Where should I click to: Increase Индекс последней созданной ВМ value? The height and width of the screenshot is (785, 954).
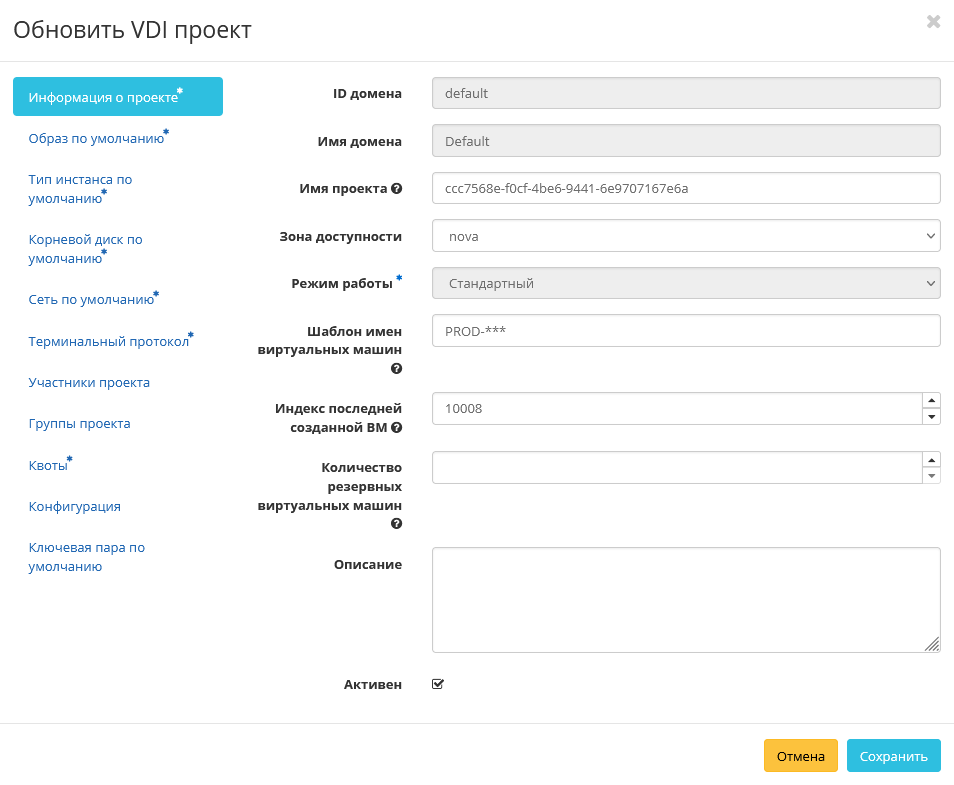pyautogui.click(x=931, y=400)
